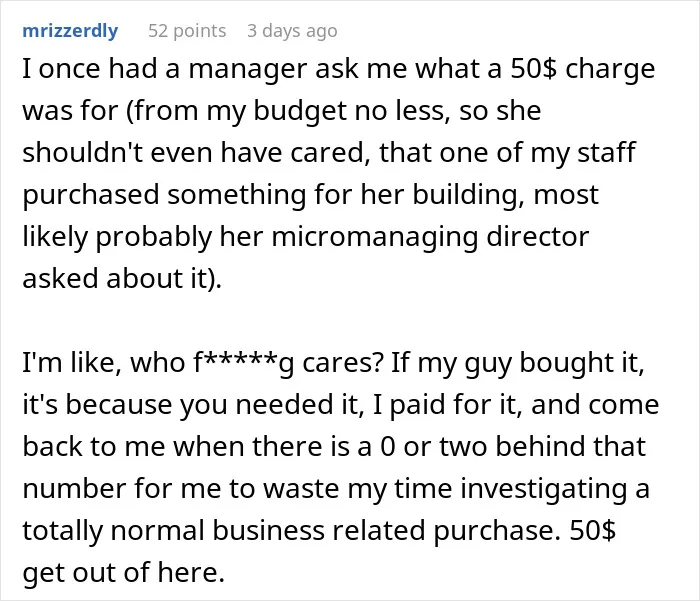This screenshot has width=700, height=601.
Task: Click the 3 days ago timestamp
Action: pyautogui.click(x=292, y=31)
